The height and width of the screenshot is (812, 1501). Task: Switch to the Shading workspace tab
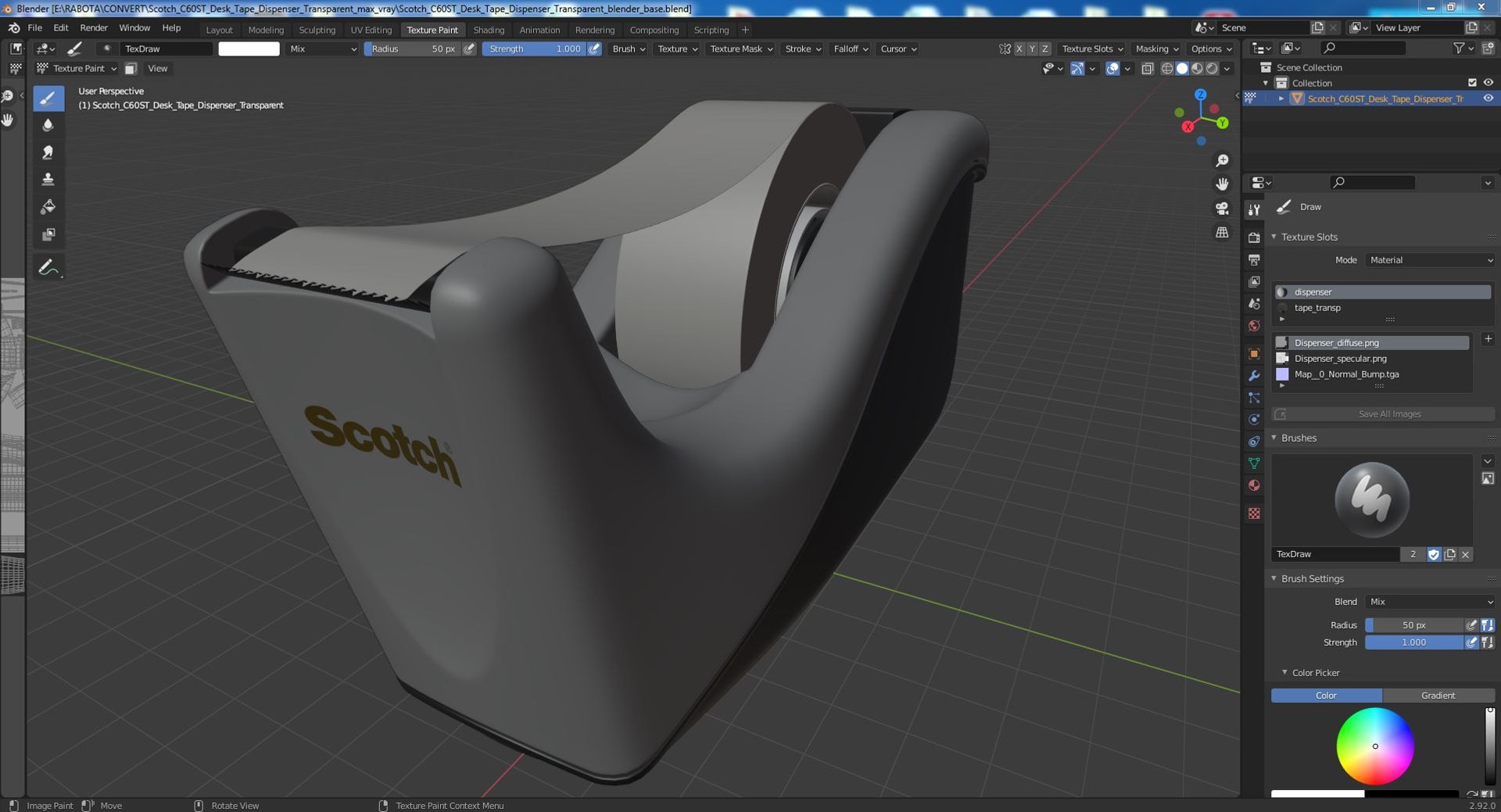click(489, 30)
